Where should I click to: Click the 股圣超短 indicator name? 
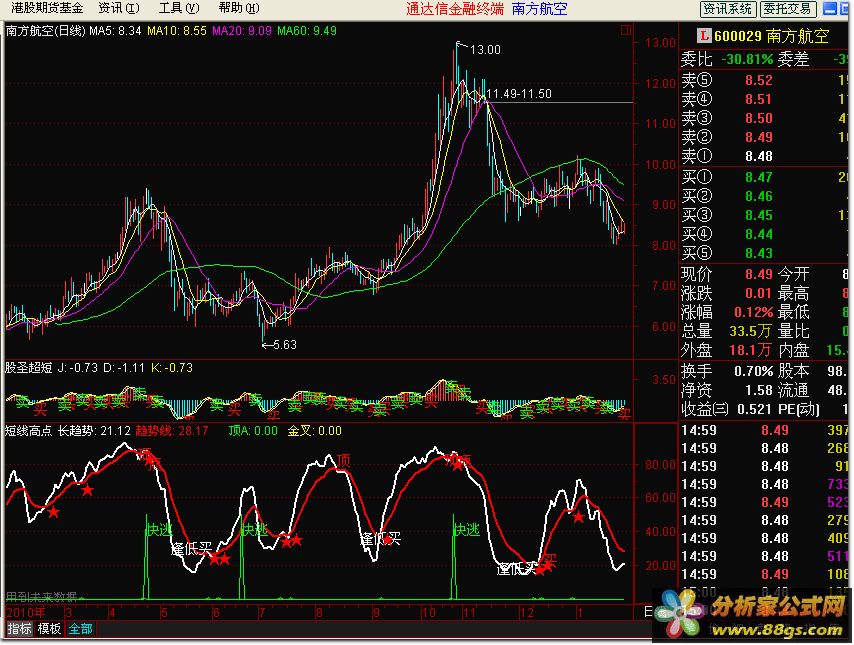[x=28, y=368]
